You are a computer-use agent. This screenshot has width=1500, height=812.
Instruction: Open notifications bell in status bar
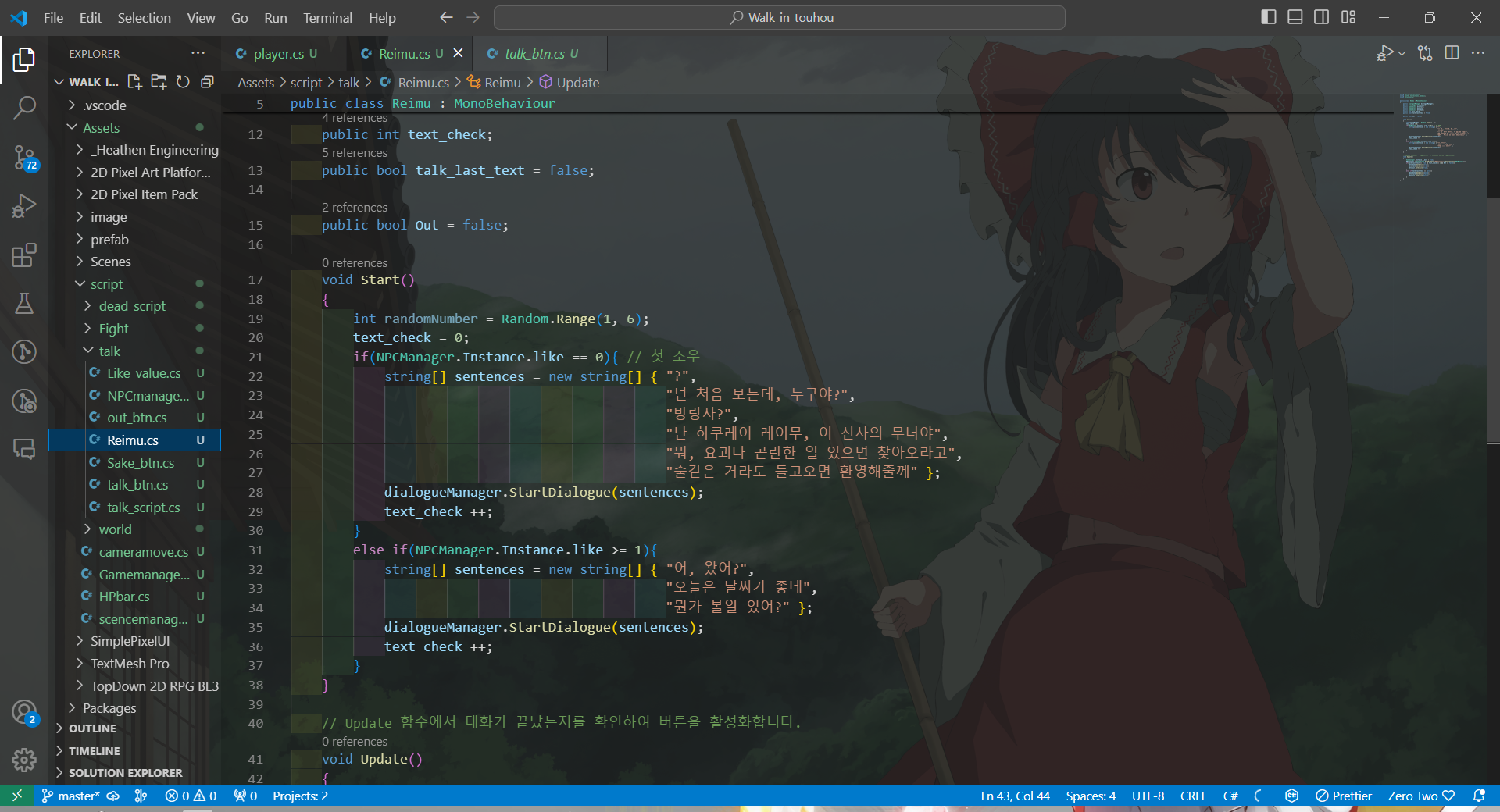[1479, 796]
